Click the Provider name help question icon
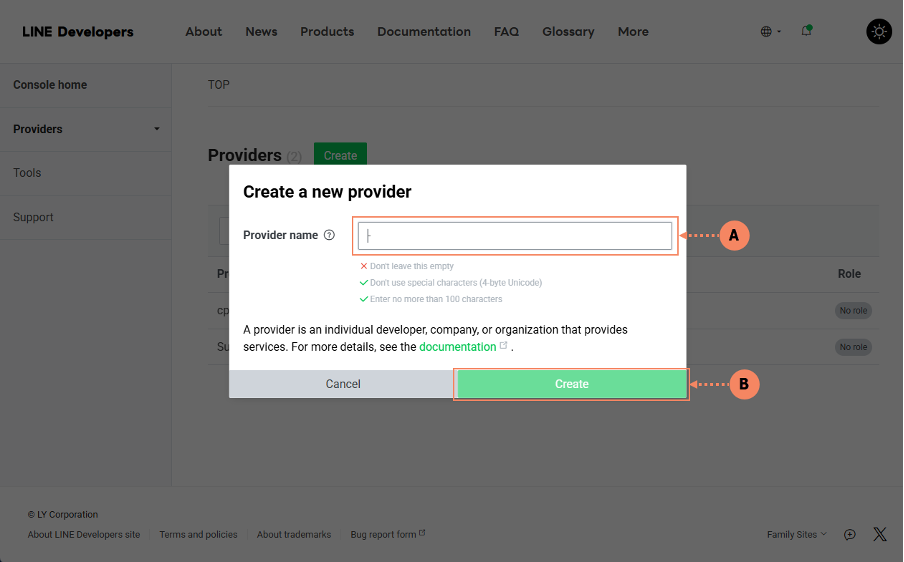 coord(329,235)
